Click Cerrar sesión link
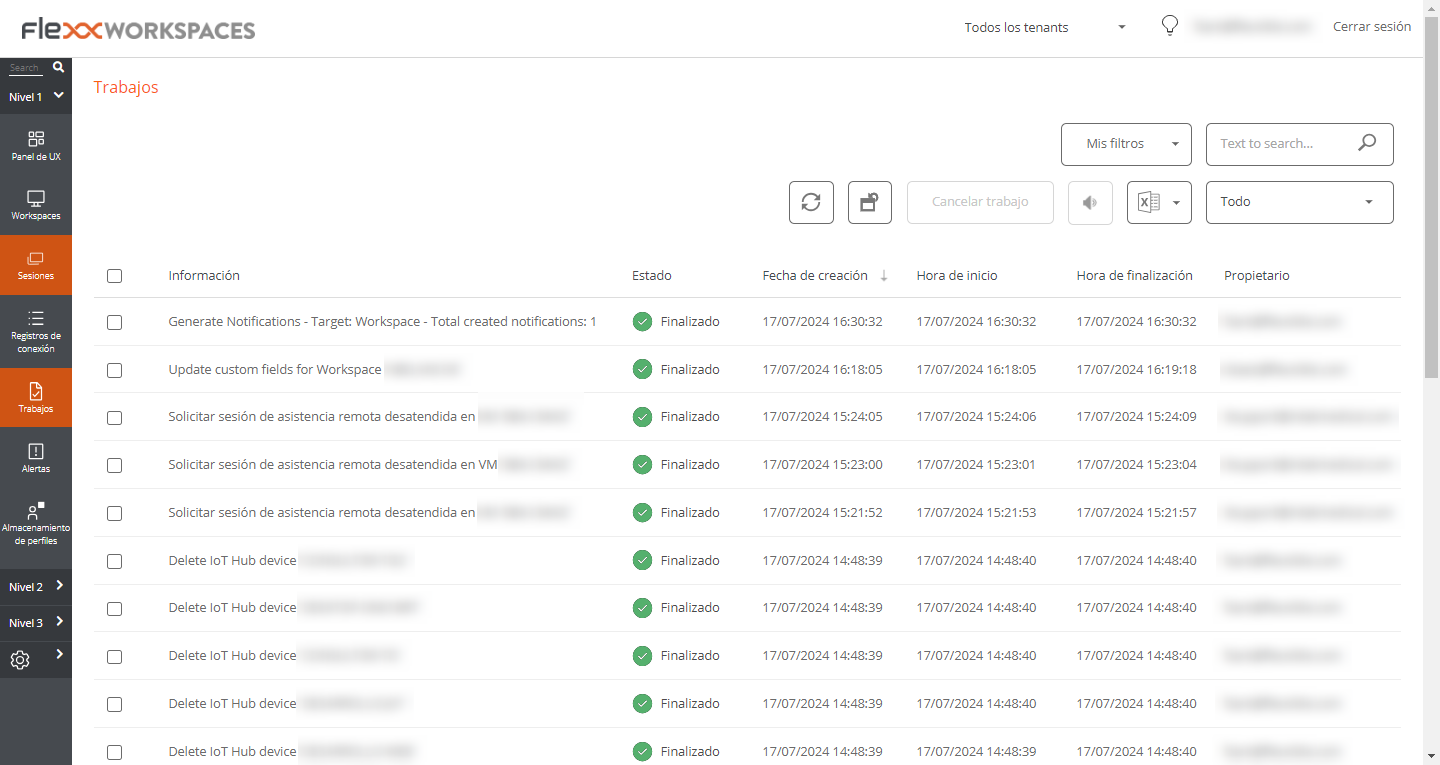This screenshot has width=1440, height=765. [1372, 27]
